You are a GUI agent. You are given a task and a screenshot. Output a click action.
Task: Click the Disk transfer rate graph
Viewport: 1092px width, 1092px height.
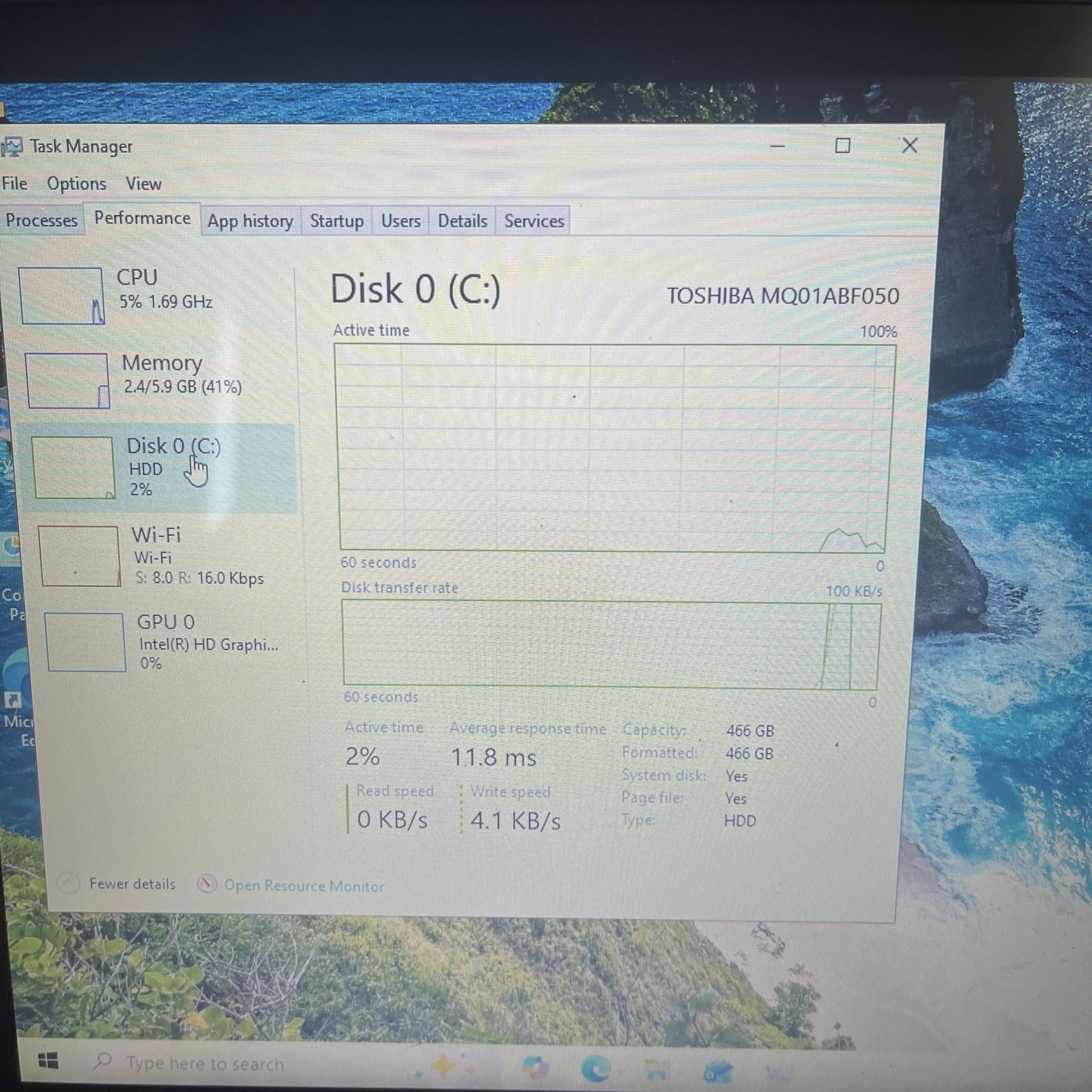[x=611, y=645]
